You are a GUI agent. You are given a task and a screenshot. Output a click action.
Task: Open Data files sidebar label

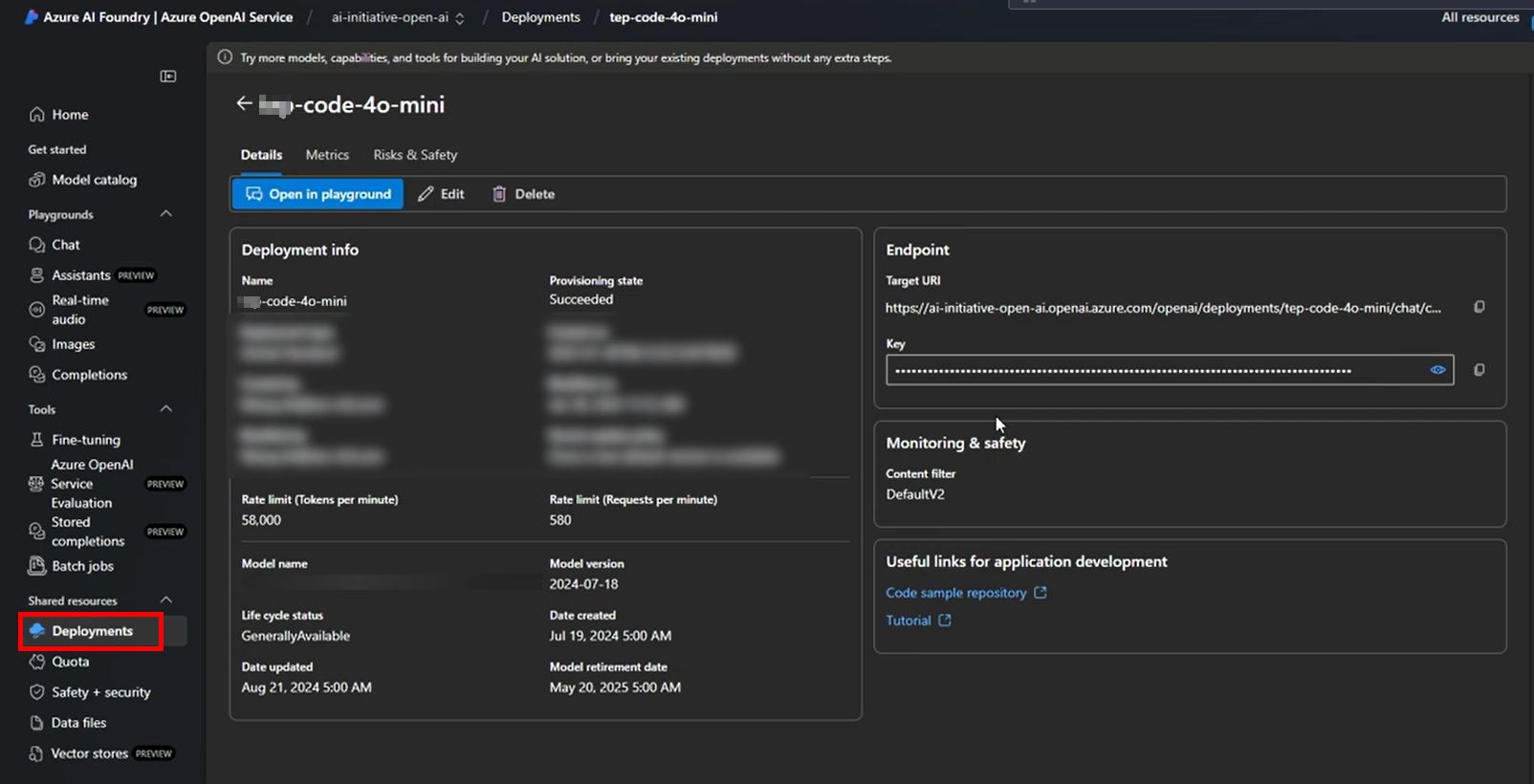[78, 723]
